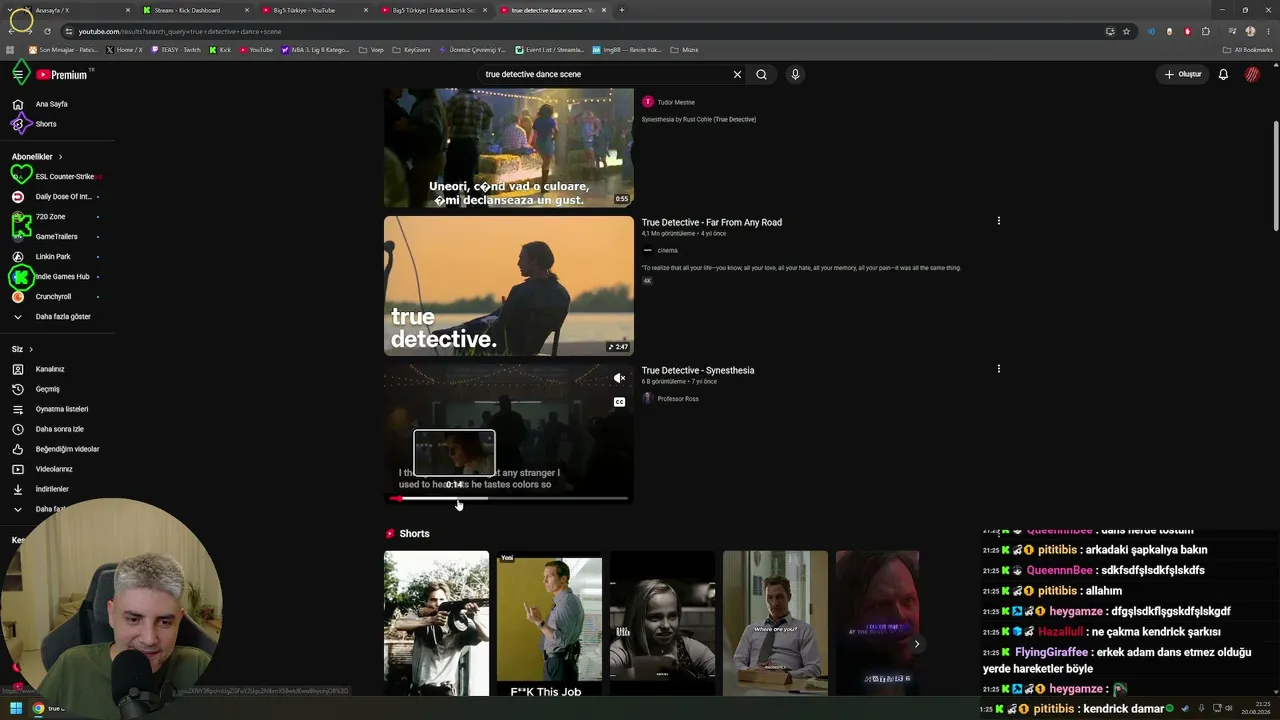
Task: Open the Kick bookmark
Action: 221,50
